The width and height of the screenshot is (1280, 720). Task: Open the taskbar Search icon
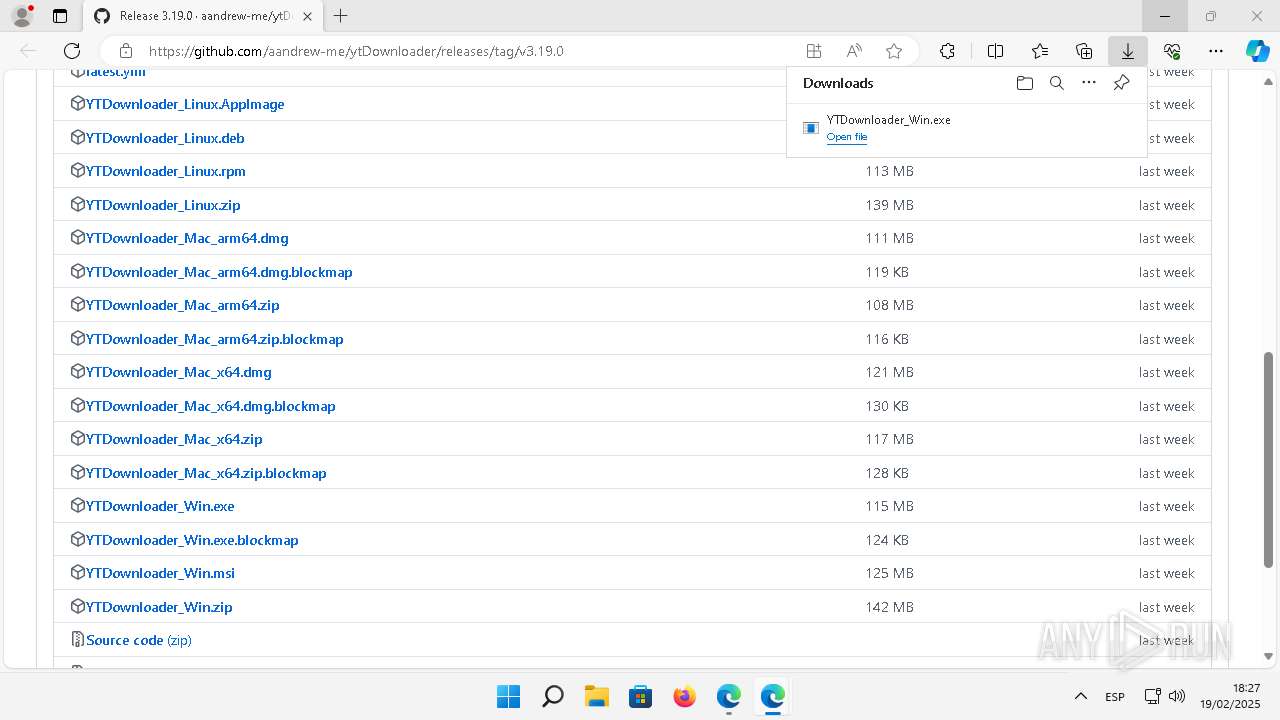click(552, 696)
